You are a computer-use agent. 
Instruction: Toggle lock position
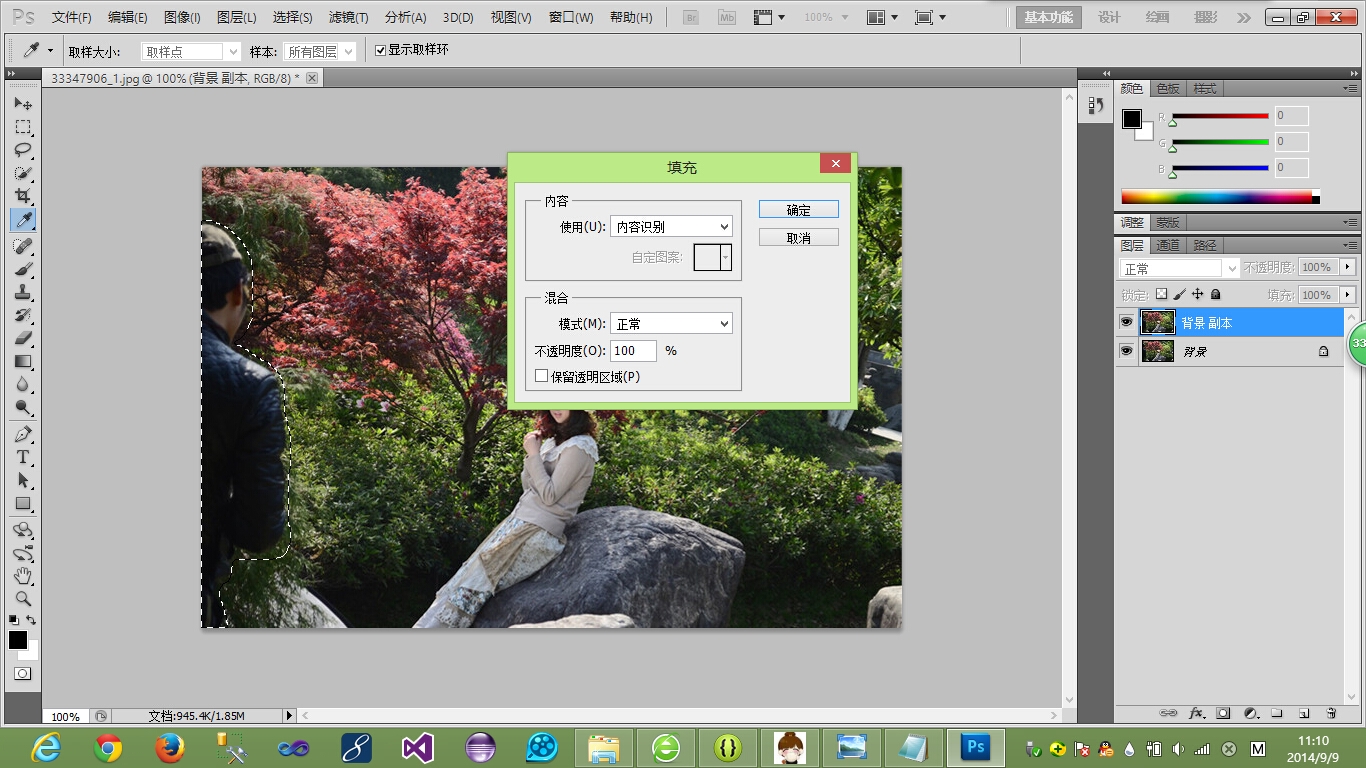(x=1198, y=295)
